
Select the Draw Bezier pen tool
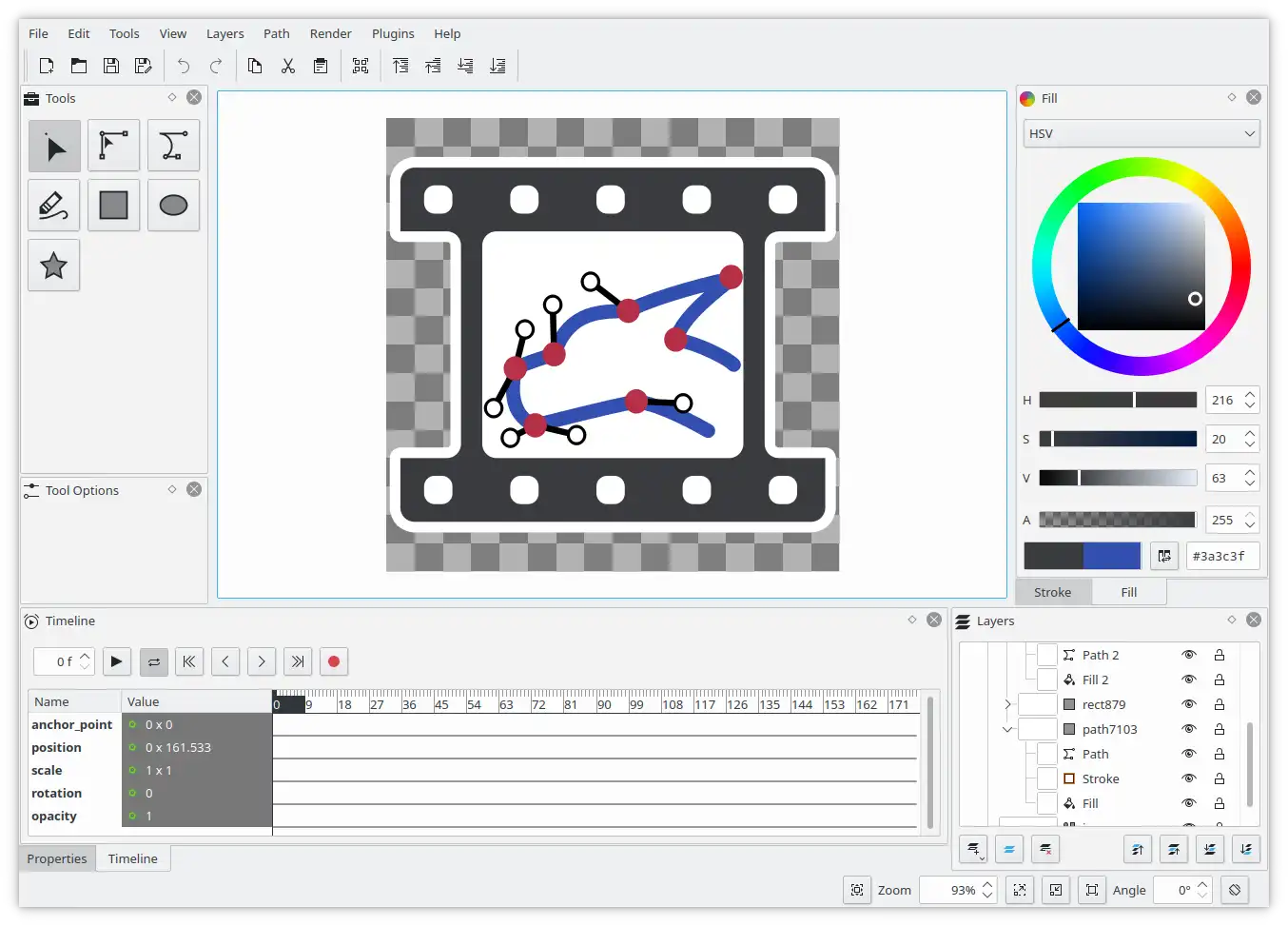click(x=173, y=147)
